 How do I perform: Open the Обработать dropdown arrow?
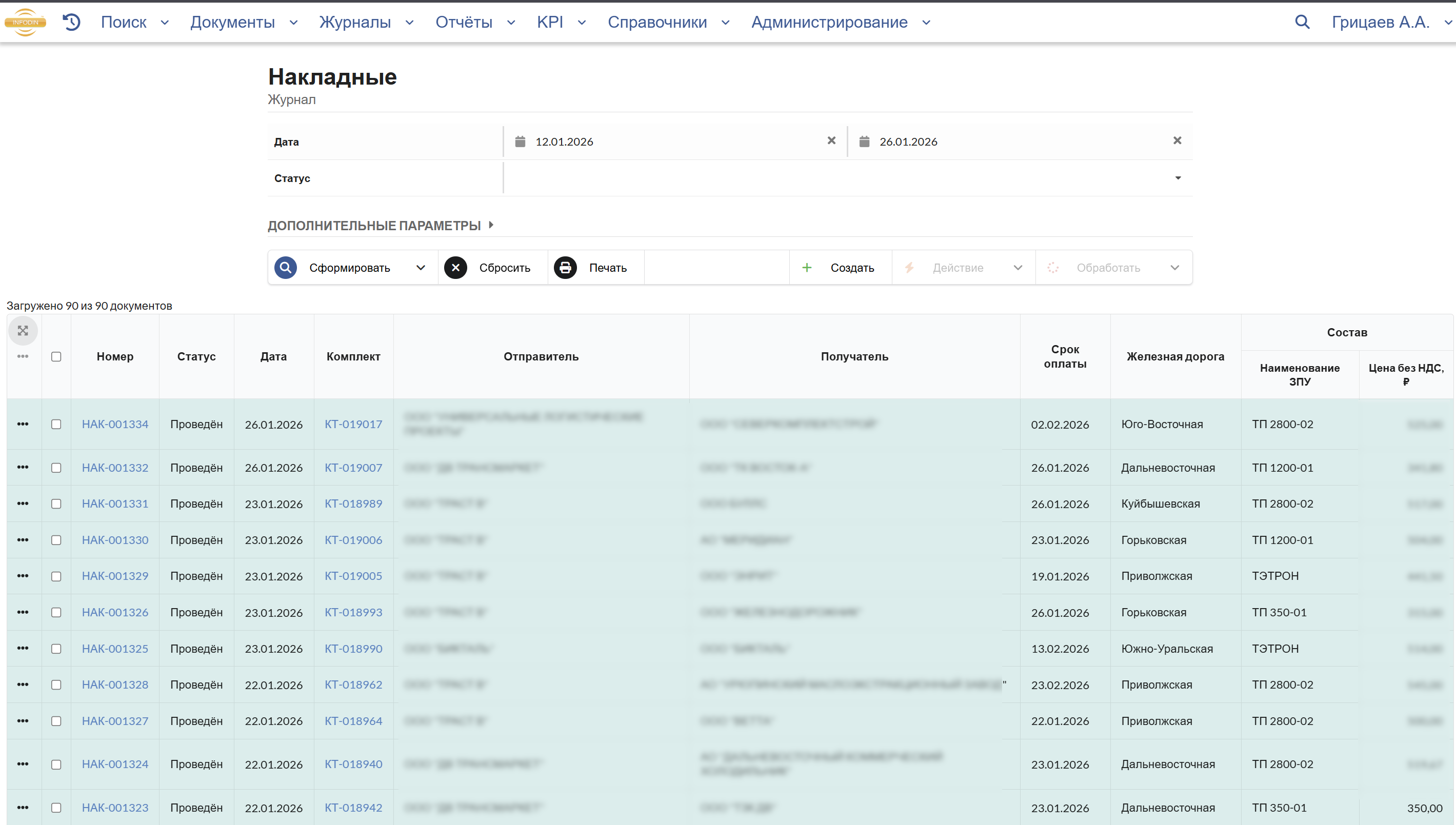pyautogui.click(x=1174, y=268)
